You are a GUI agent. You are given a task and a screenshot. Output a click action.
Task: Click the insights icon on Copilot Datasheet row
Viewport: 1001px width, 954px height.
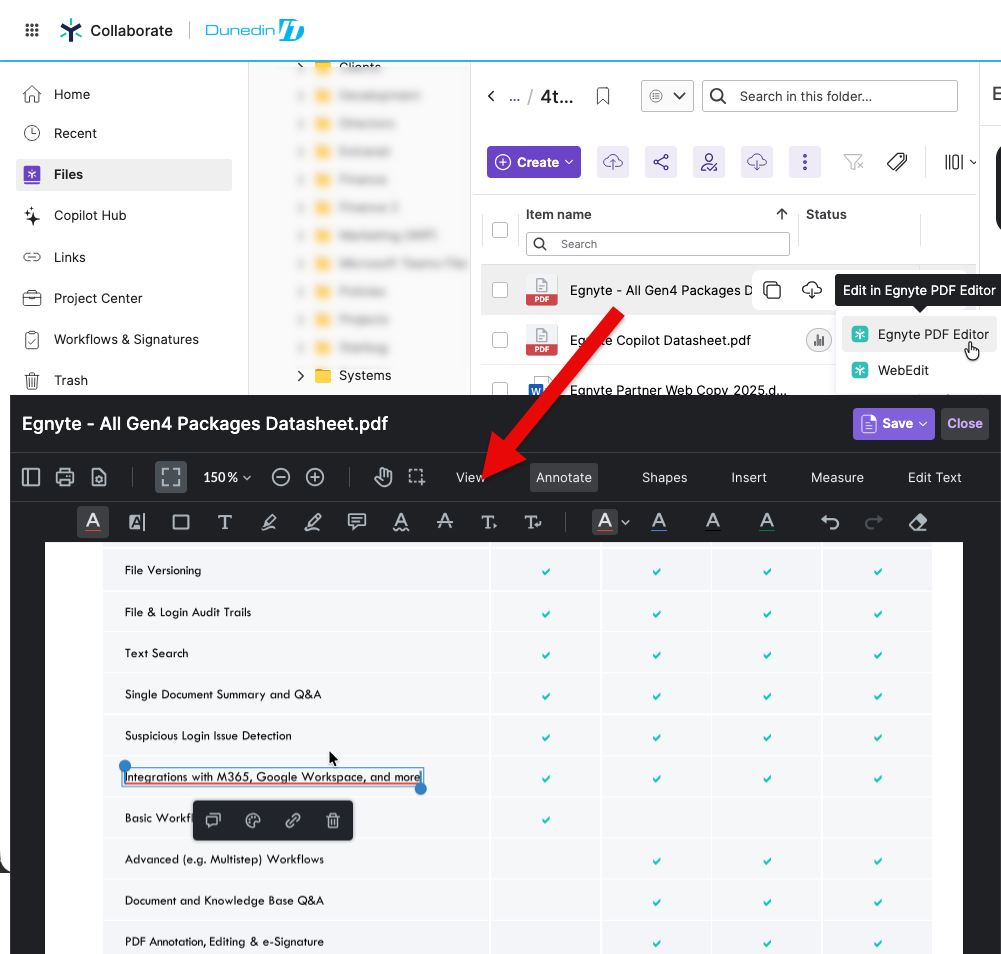tap(818, 340)
